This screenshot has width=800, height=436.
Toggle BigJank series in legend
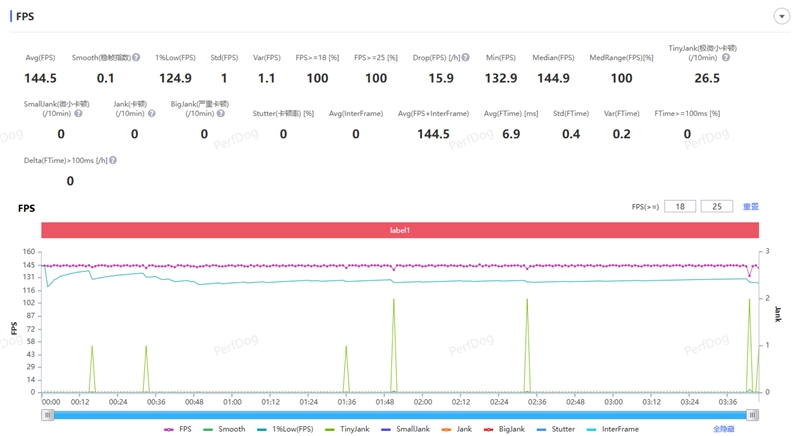tap(503, 429)
